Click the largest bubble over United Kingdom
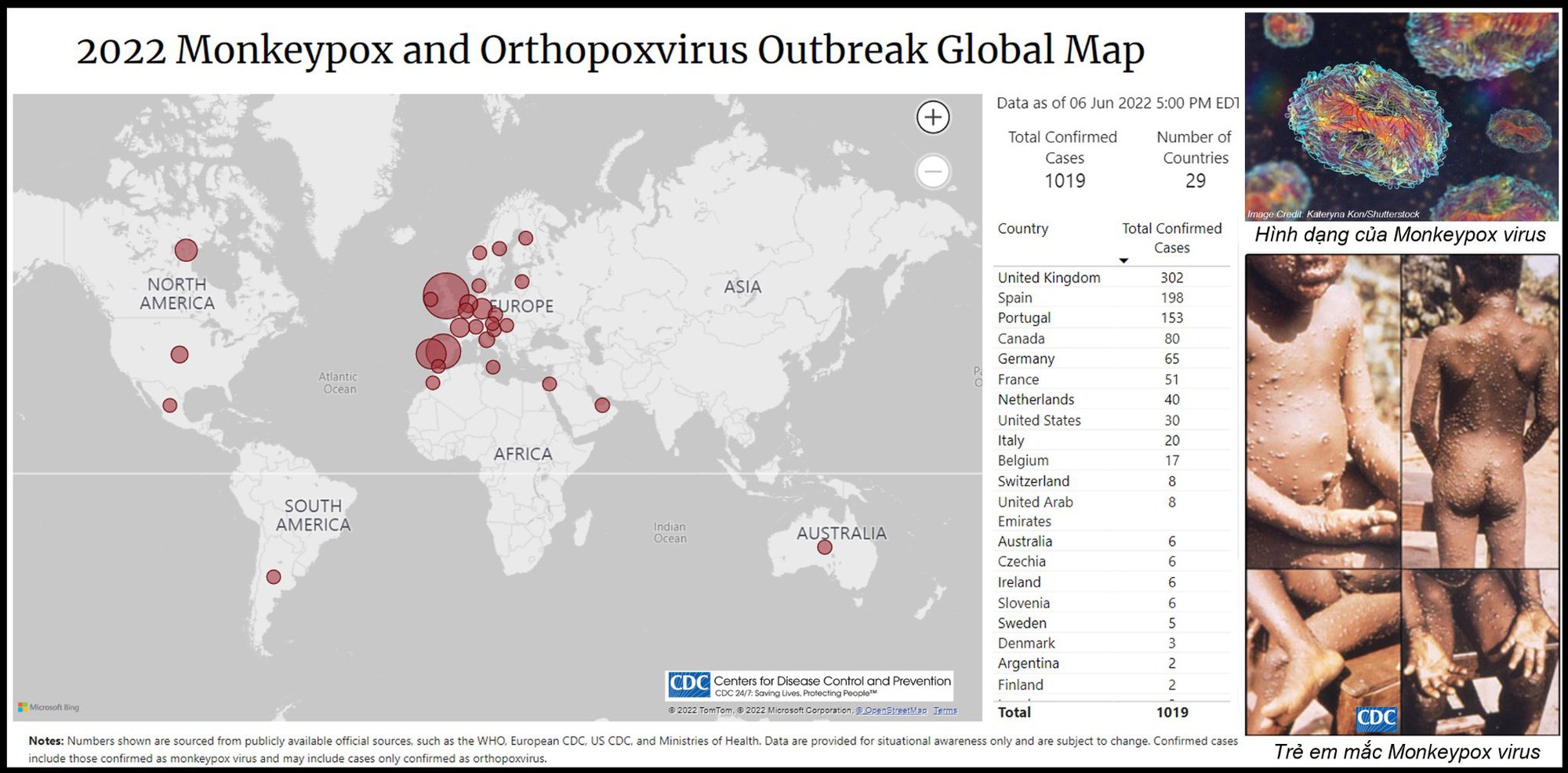This screenshot has height=773, width=1568. coord(446,296)
